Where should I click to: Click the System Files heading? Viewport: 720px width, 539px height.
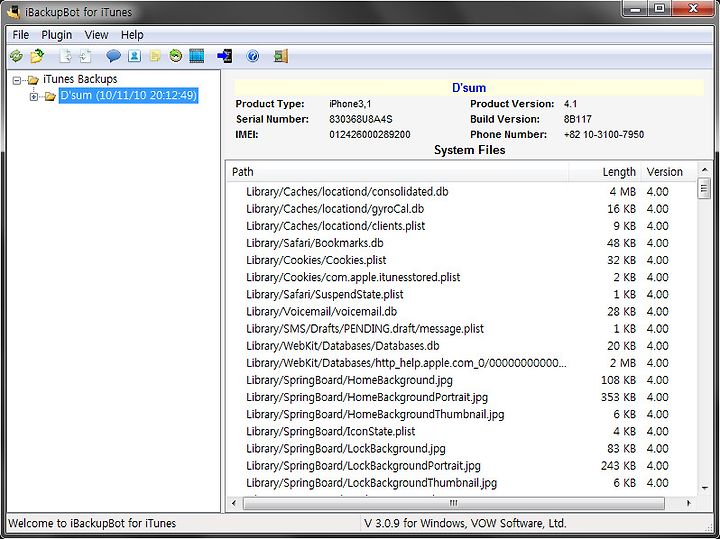469,150
